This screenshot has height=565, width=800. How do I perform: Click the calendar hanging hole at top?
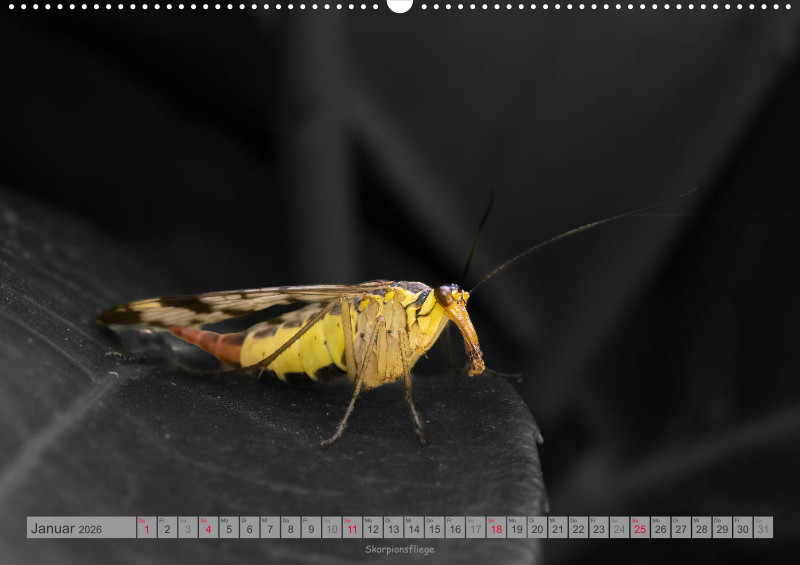[399, 5]
